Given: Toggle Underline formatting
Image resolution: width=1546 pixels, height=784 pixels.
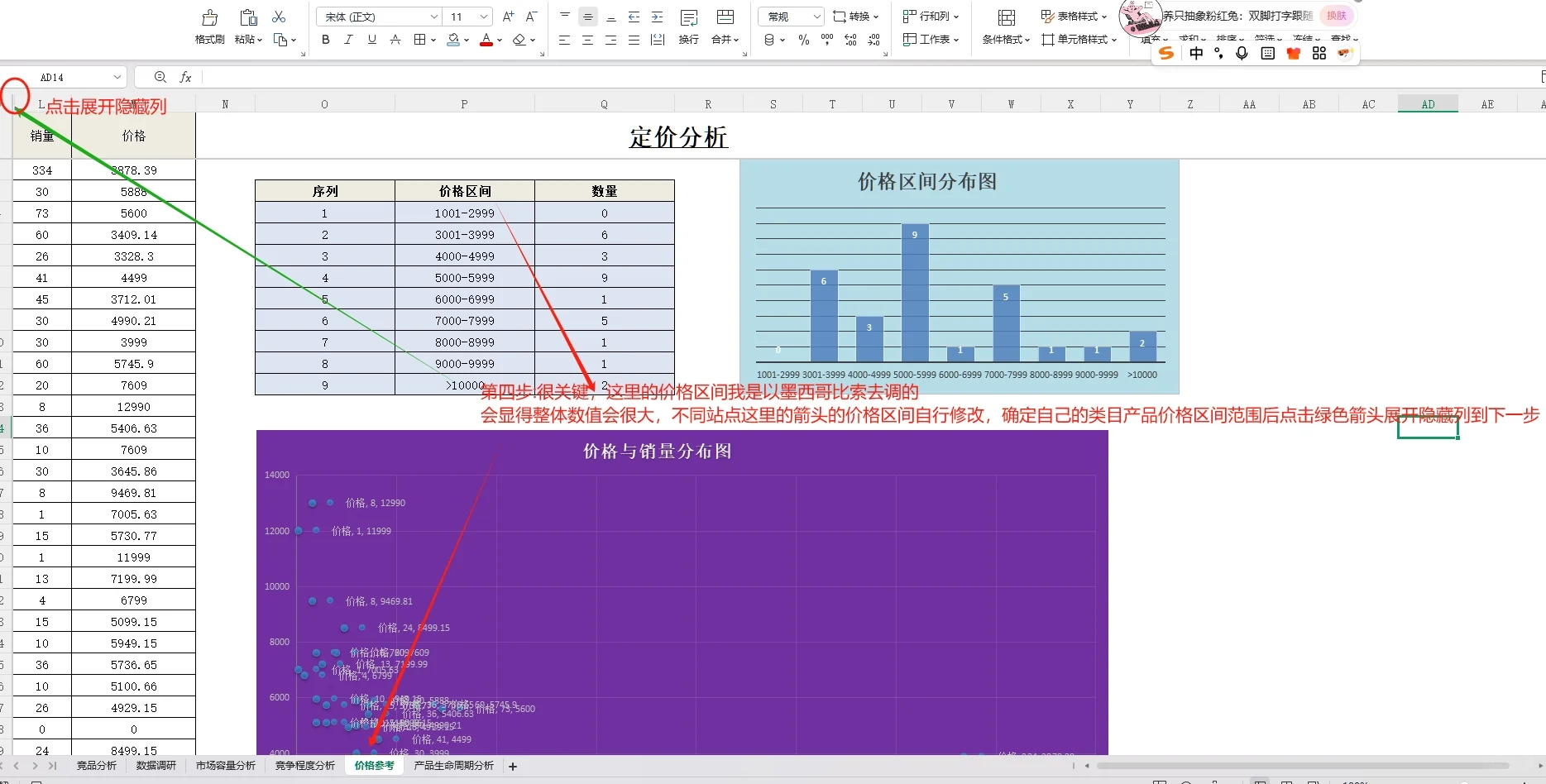Looking at the screenshot, I should [x=371, y=40].
